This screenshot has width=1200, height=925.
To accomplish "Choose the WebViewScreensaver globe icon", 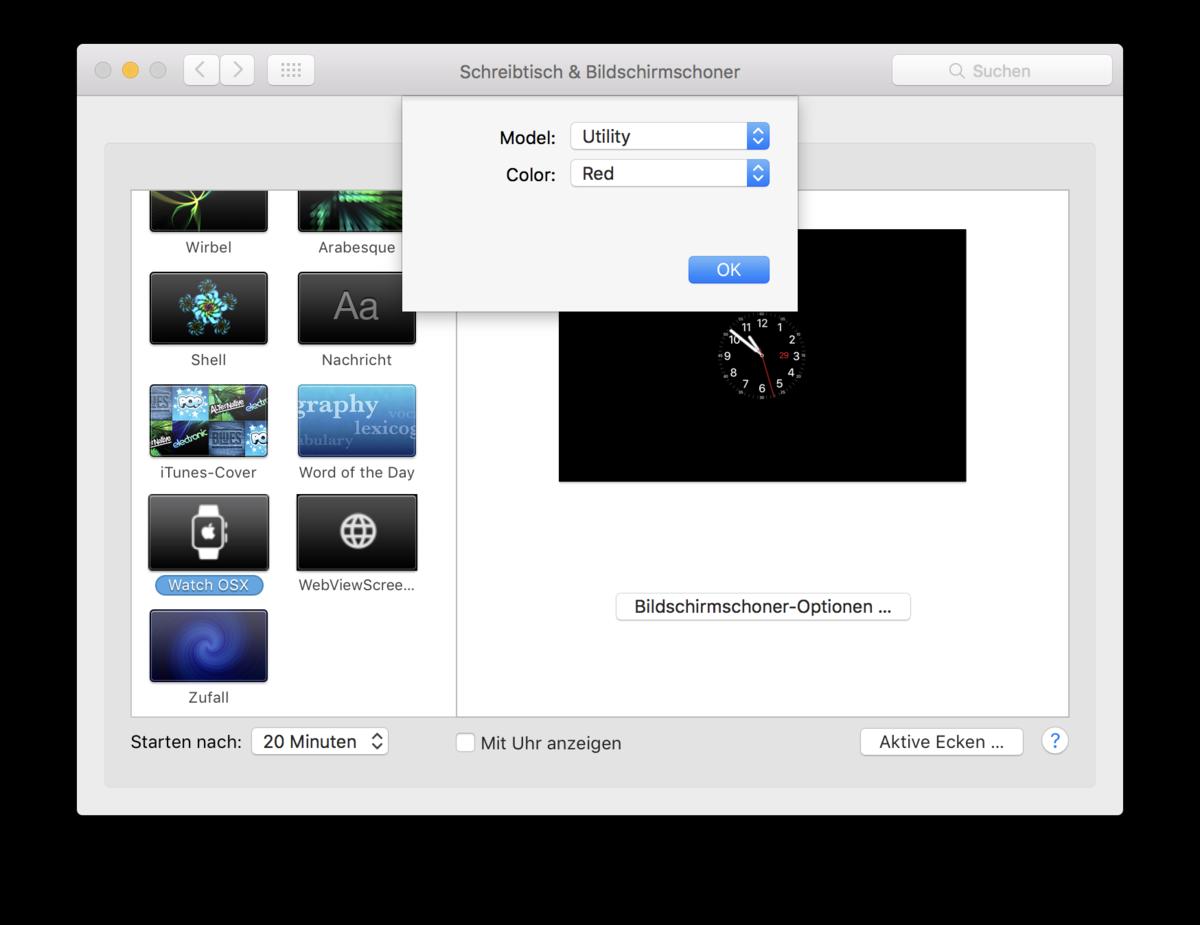I will tap(357, 532).
